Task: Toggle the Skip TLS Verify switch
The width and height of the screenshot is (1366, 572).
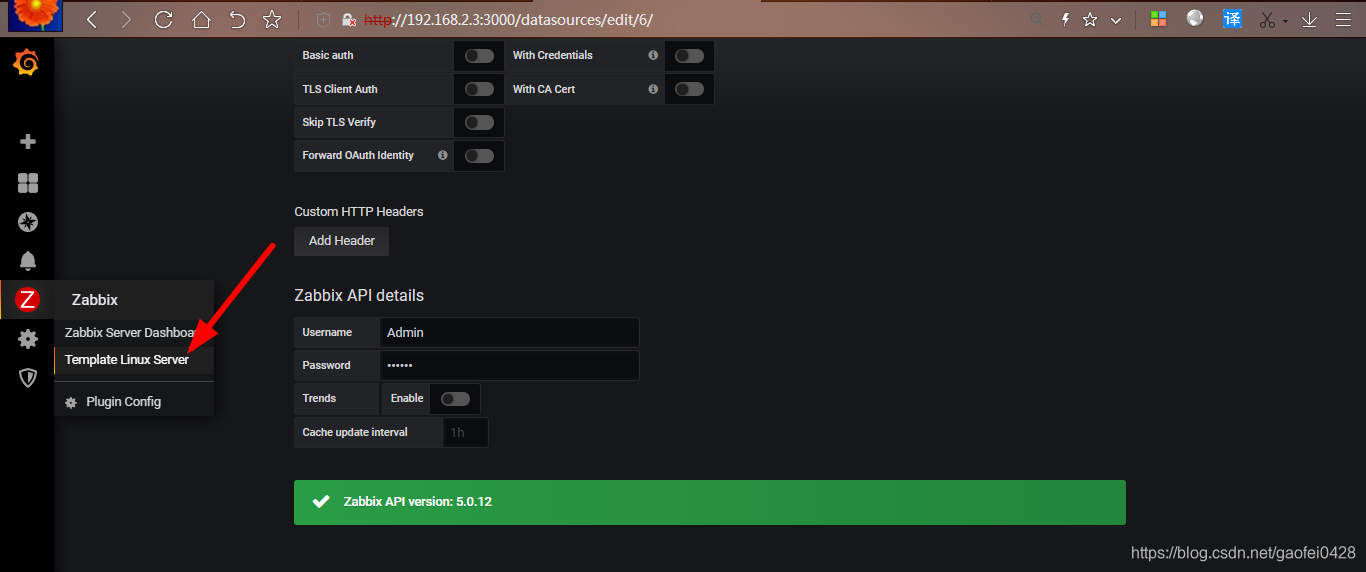Action: coord(479,122)
